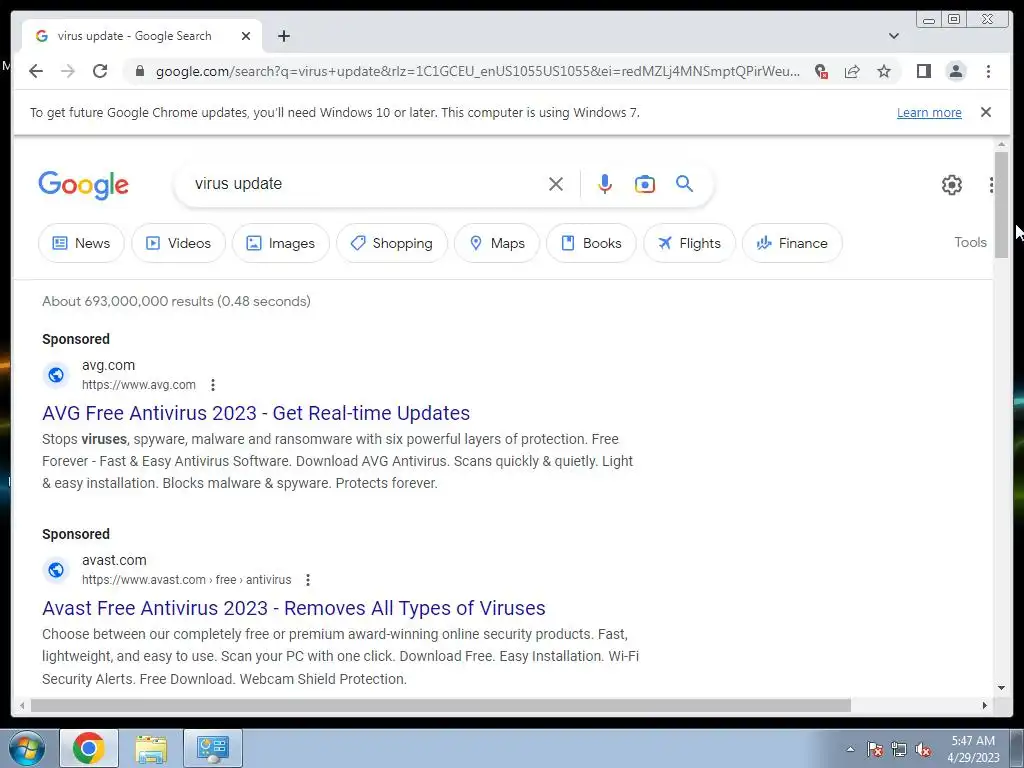
Task: Show hidden system tray icons
Action: pos(850,749)
